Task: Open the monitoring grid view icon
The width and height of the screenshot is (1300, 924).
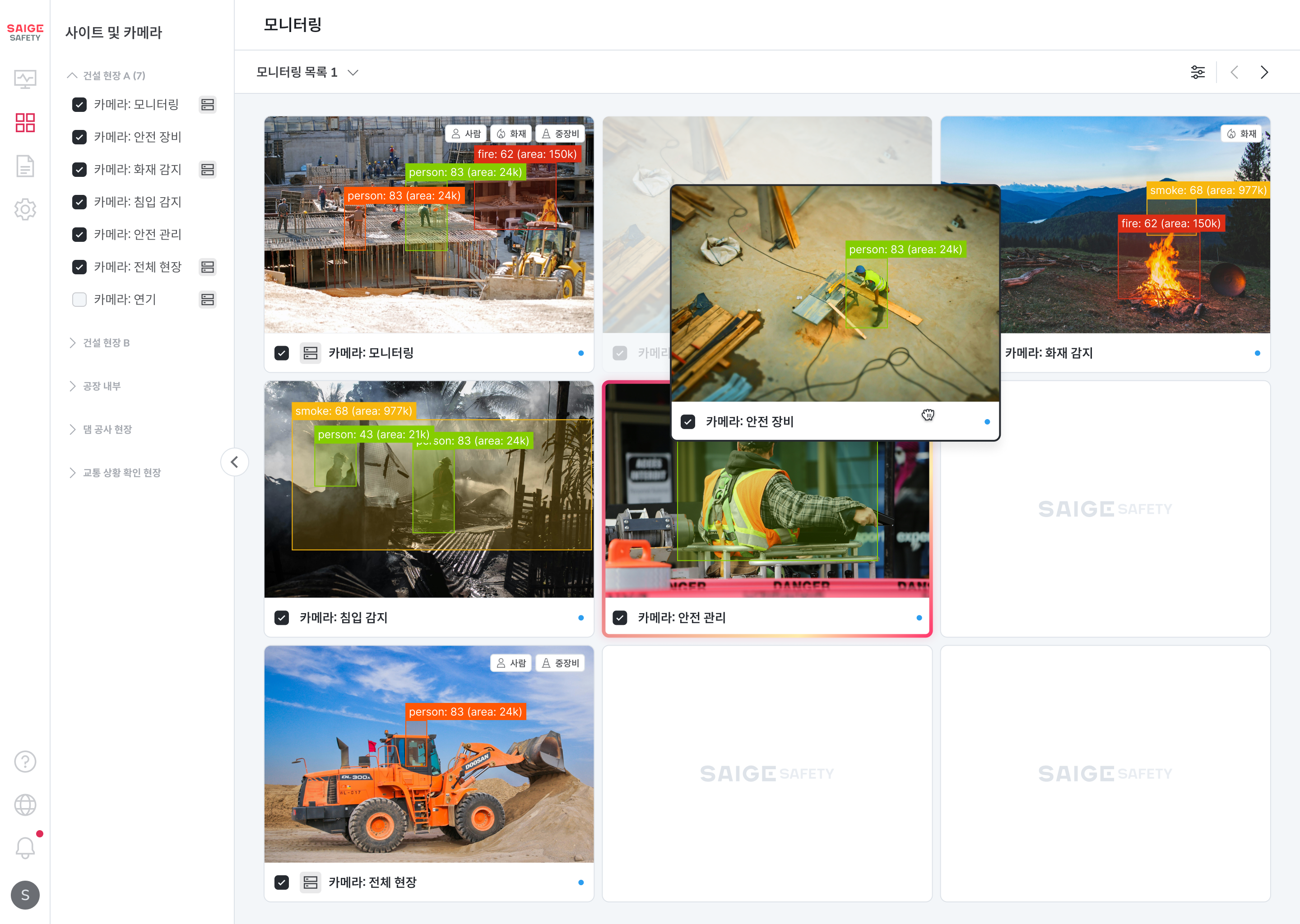Action: (25, 122)
